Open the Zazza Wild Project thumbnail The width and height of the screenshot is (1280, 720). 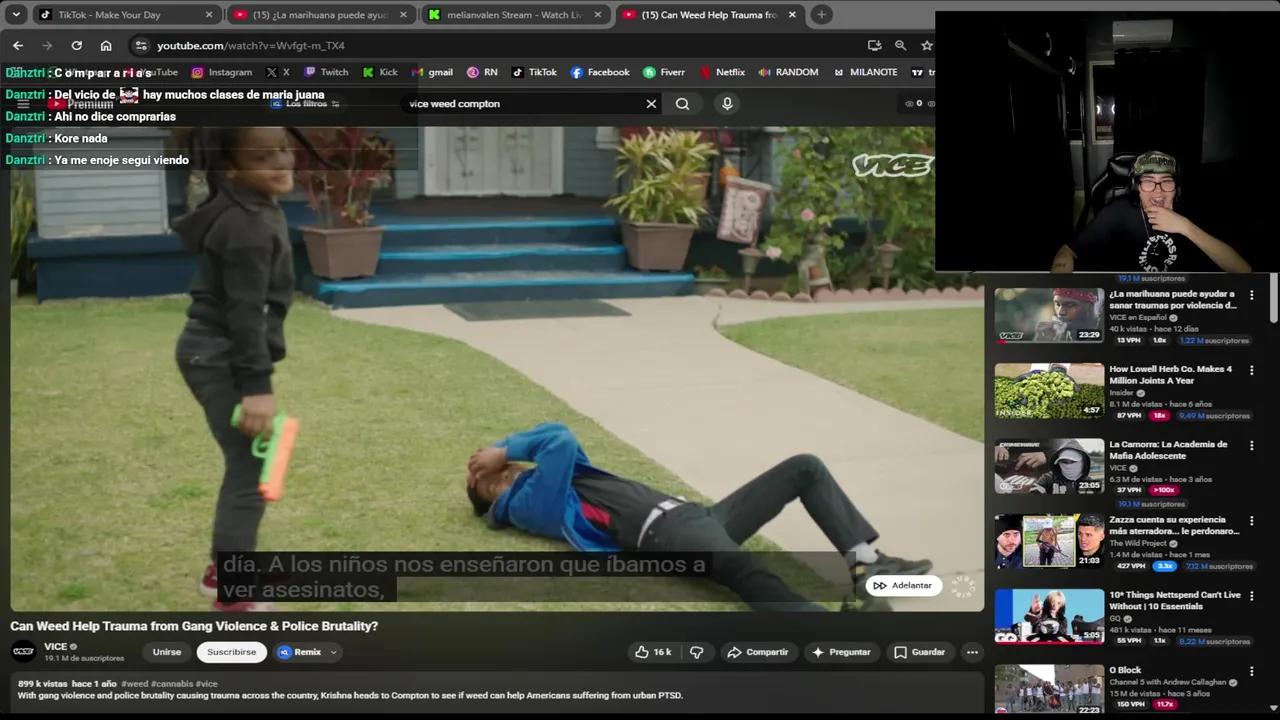coord(1049,541)
